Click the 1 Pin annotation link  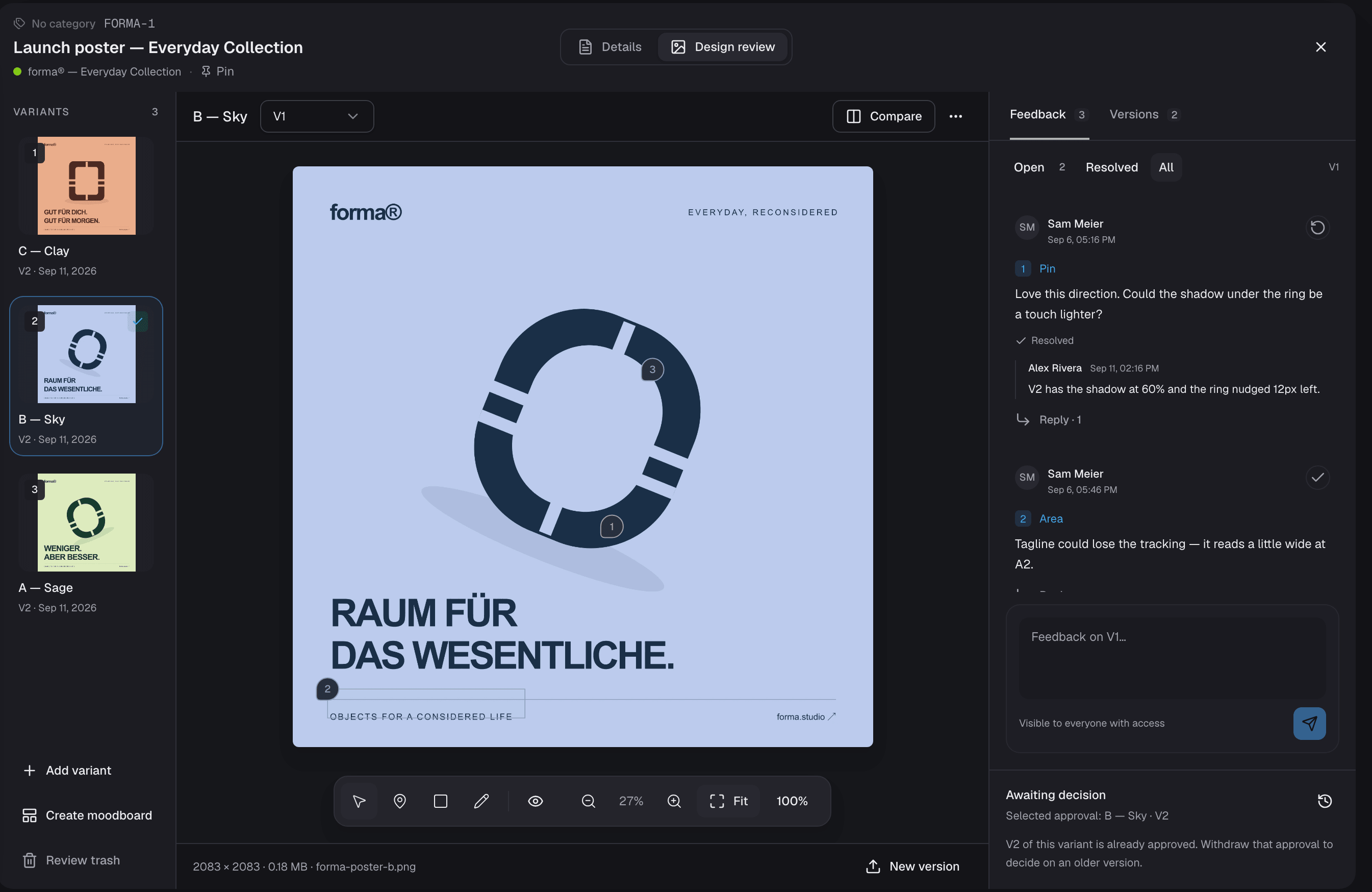click(1035, 269)
